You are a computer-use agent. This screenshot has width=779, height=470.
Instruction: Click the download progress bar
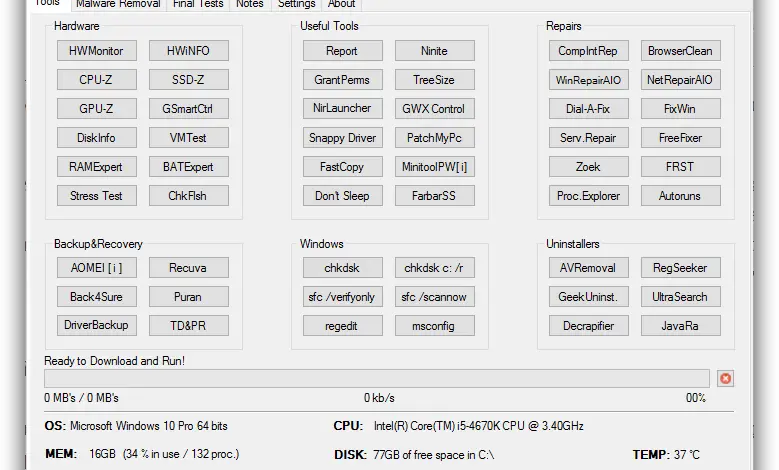(377, 379)
